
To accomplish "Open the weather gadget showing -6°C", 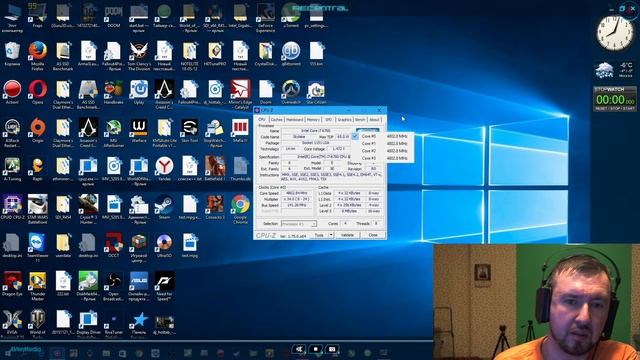I will click(x=614, y=70).
